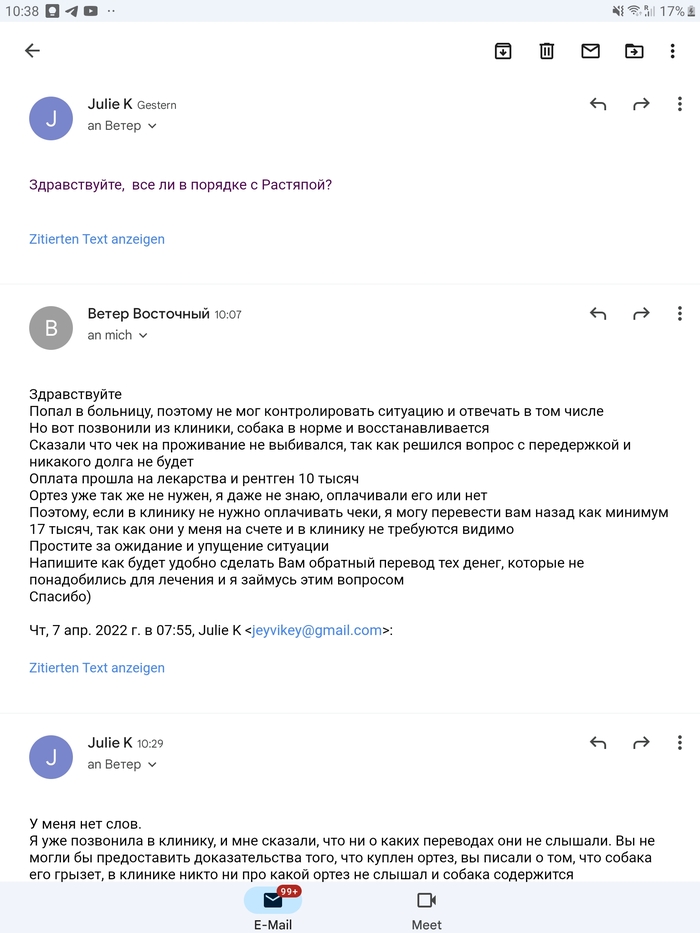Open jeyvikey@gmail.com email link

tap(317, 631)
